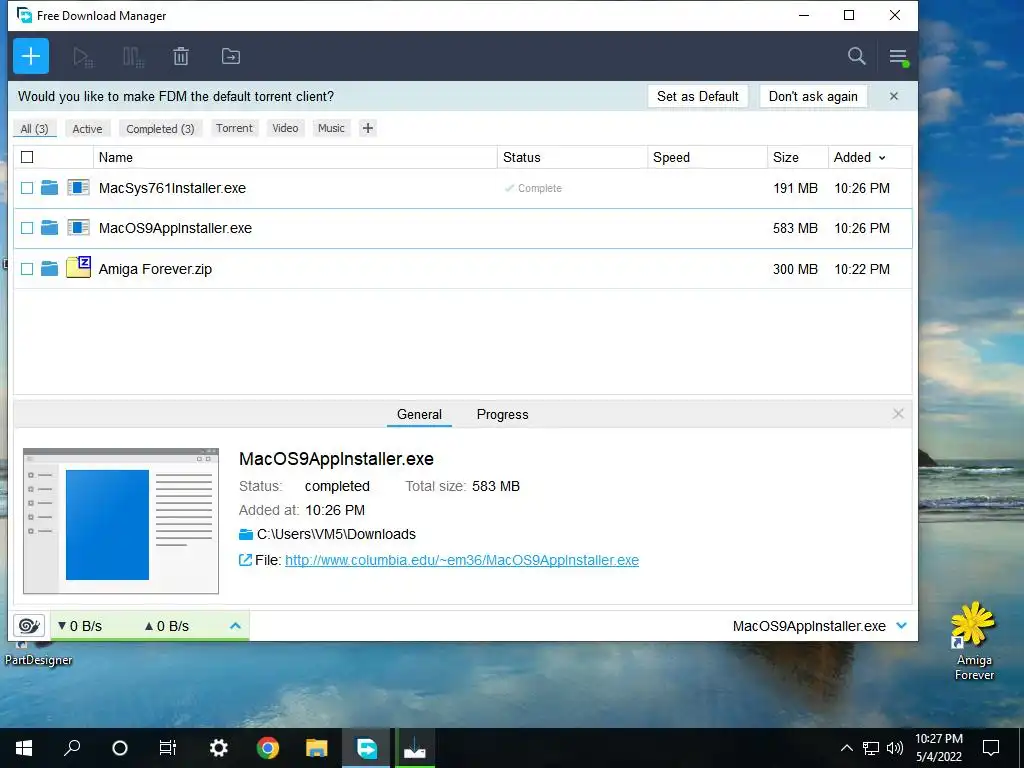
Task: Switch to the General details tab
Action: click(x=419, y=414)
